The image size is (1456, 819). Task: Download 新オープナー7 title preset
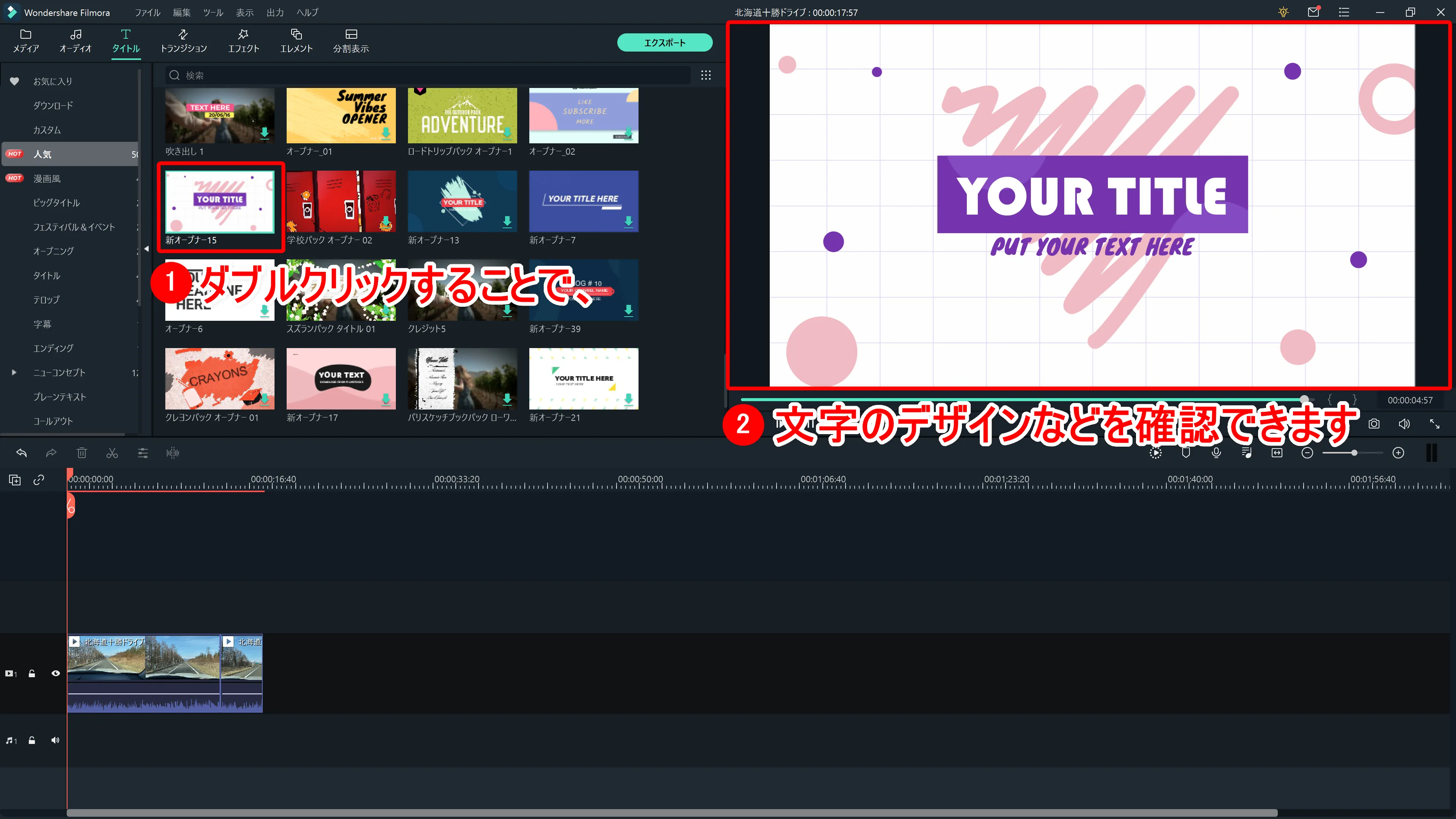tap(629, 222)
